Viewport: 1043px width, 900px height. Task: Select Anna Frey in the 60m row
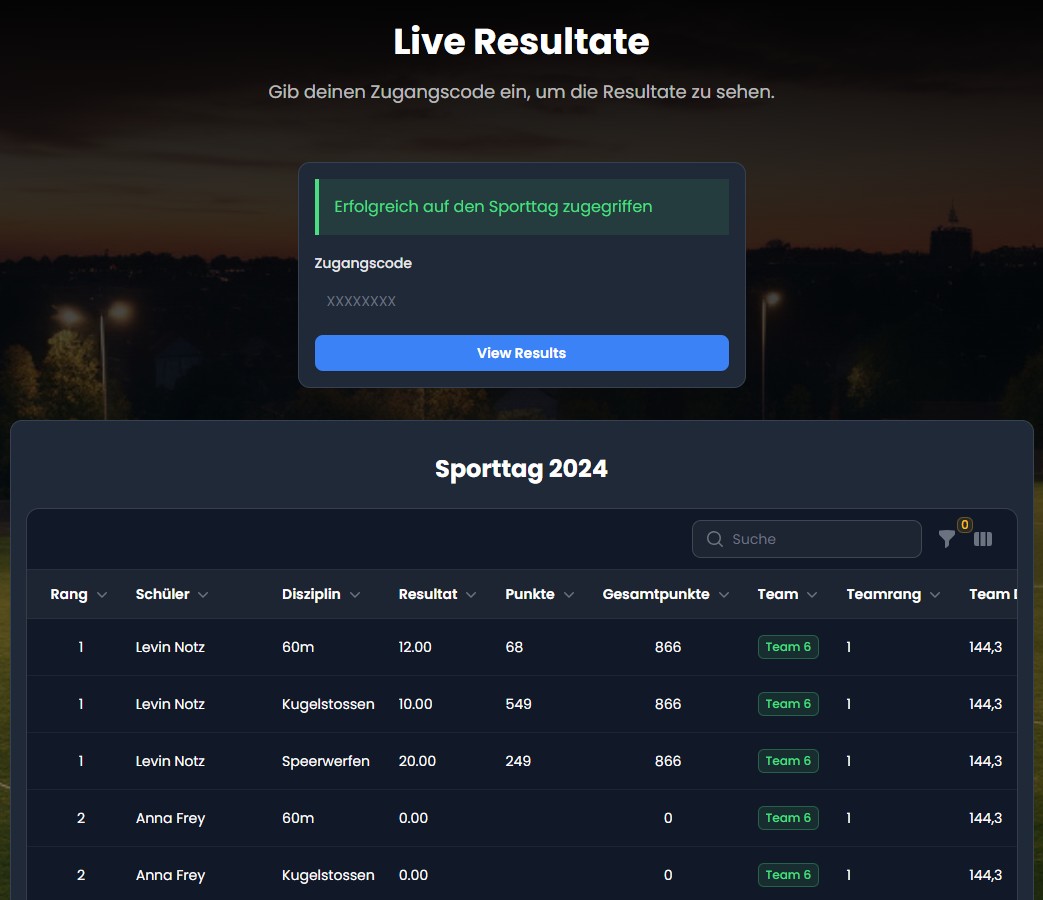170,818
